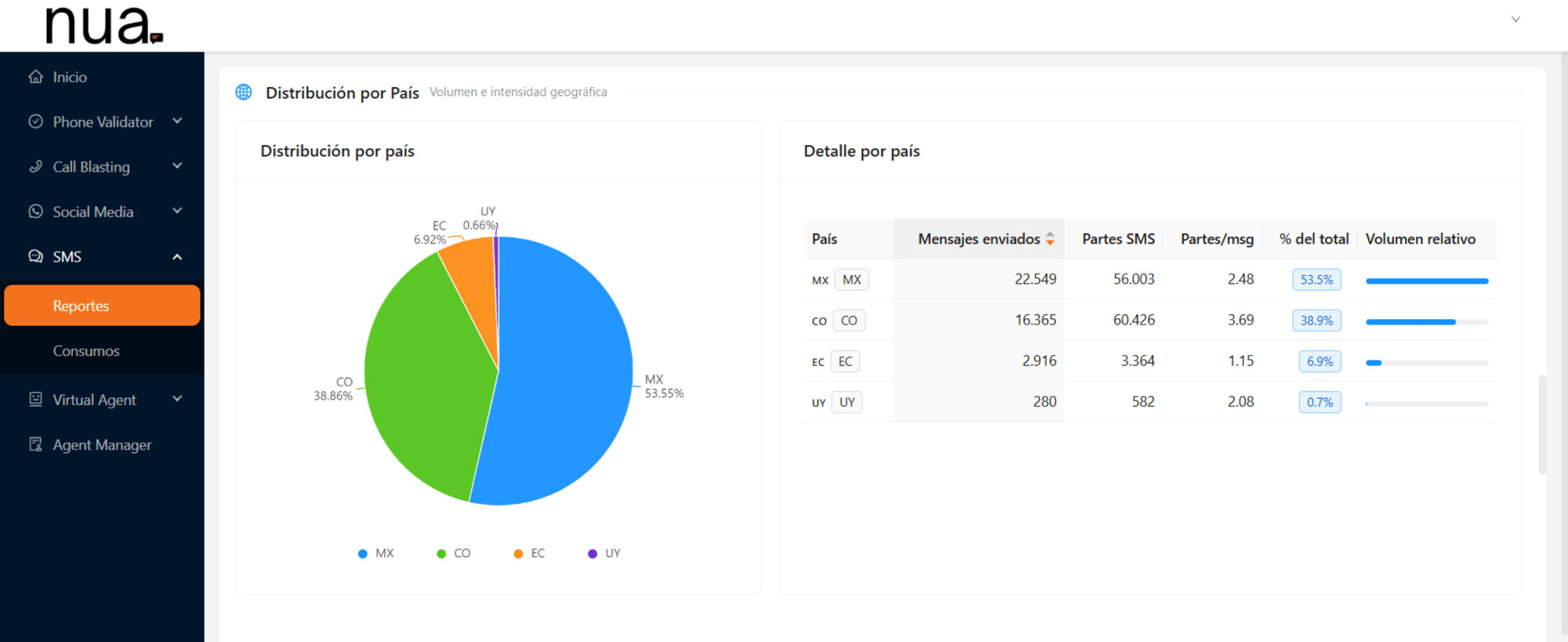Click the 2.916 messages value for EC
This screenshot has width=1568, height=642.
(x=1039, y=361)
